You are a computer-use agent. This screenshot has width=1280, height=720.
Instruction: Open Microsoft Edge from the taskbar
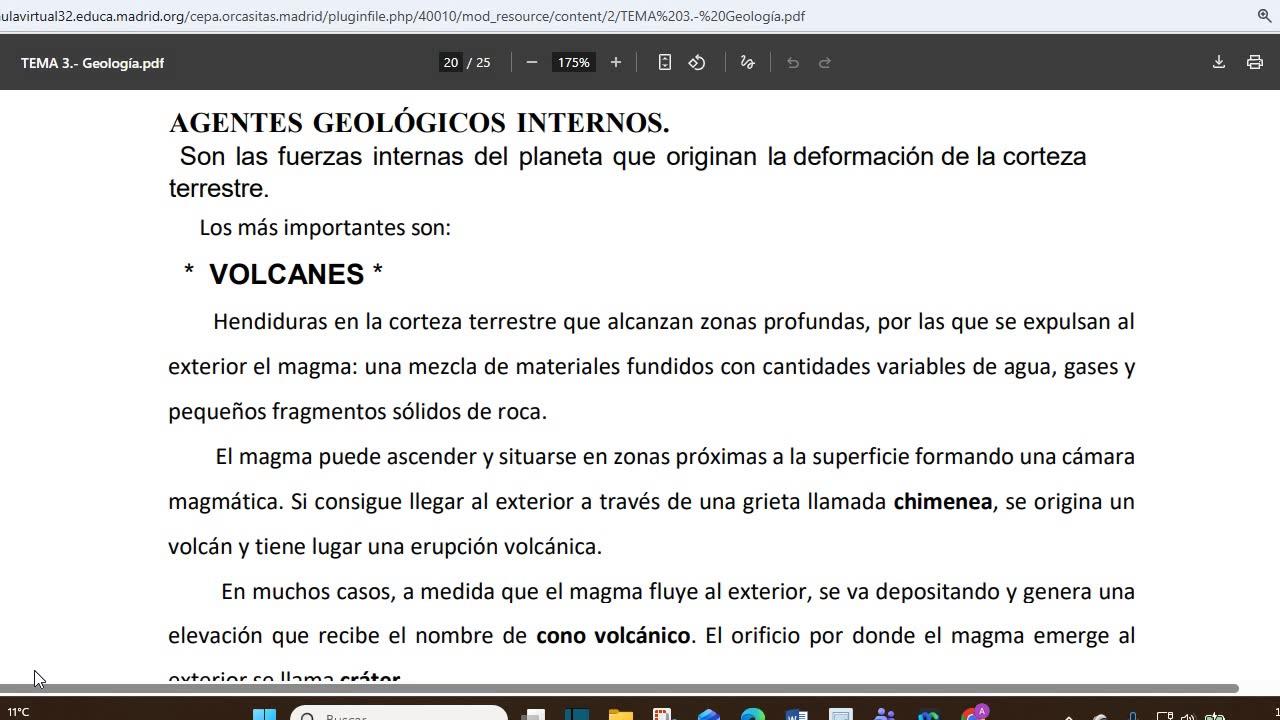click(x=753, y=715)
